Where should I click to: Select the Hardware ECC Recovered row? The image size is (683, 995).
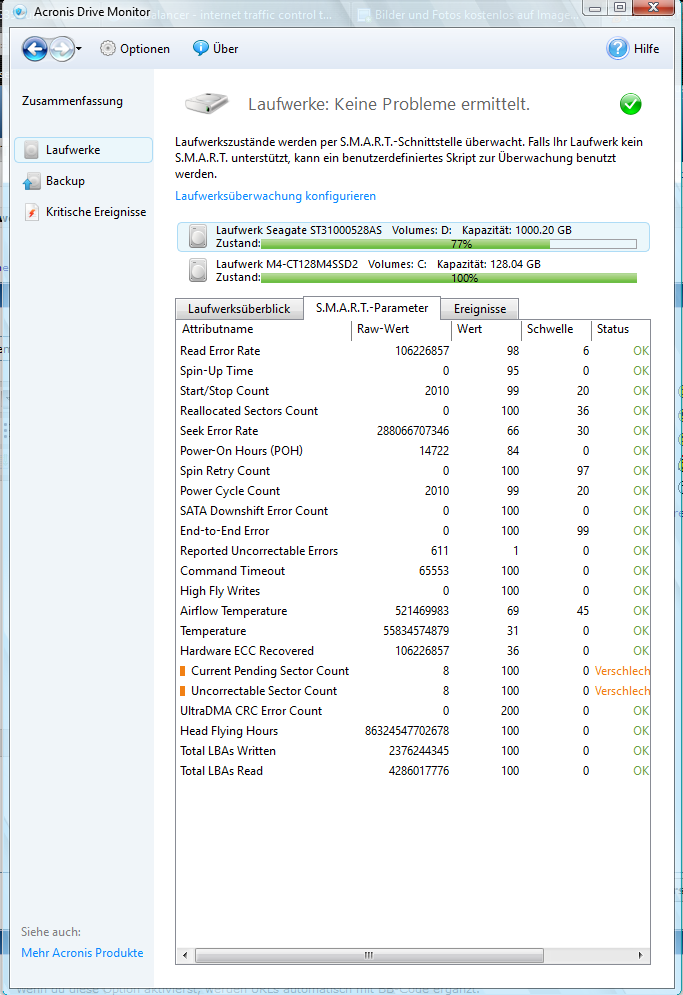click(413, 650)
